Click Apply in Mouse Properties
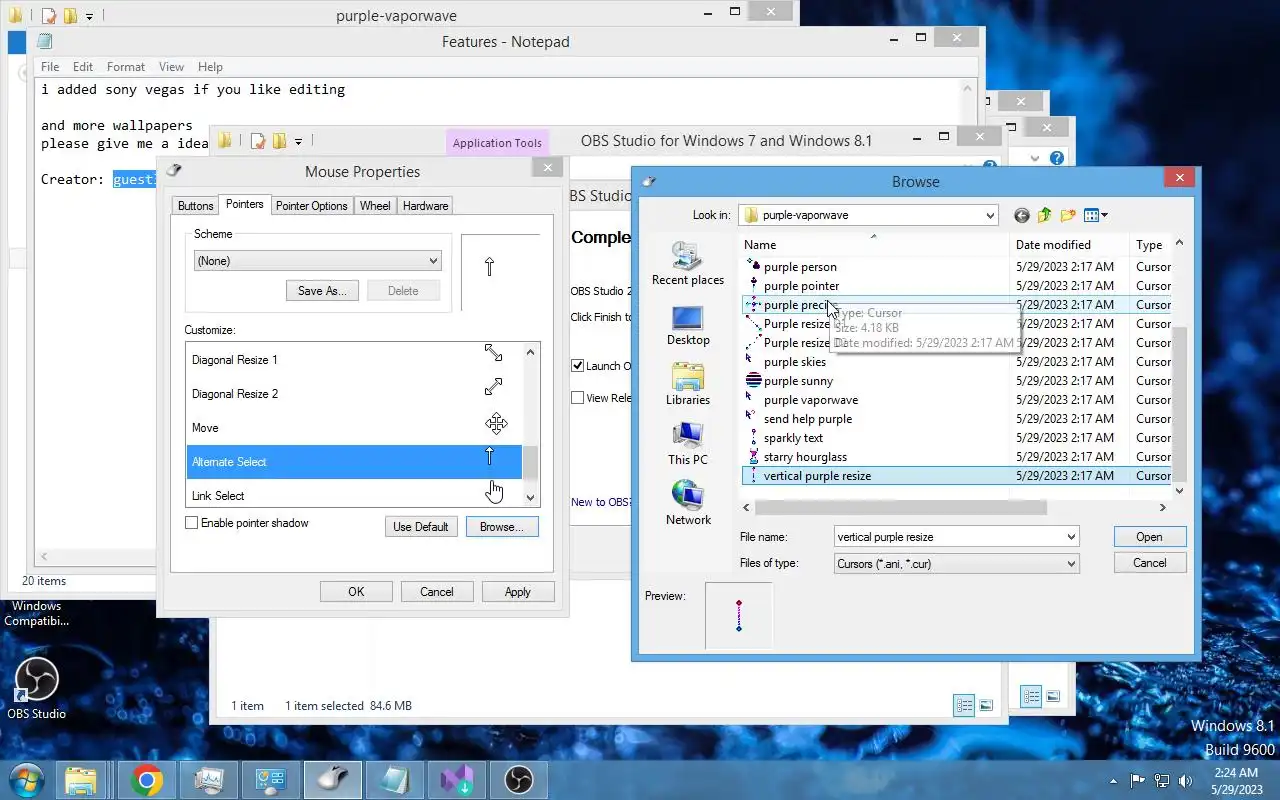This screenshot has width=1280, height=800. click(x=518, y=592)
